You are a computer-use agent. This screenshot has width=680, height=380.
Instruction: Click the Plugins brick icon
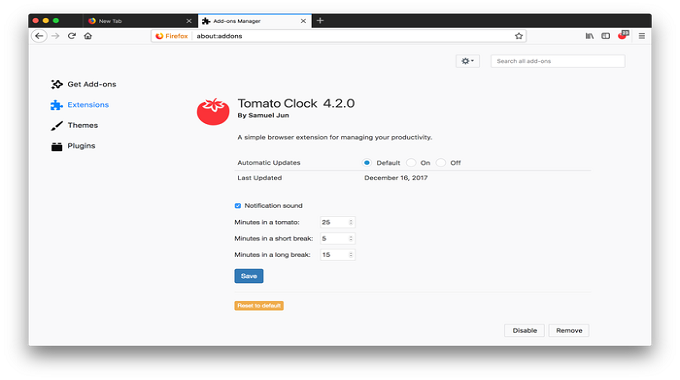coord(56,146)
